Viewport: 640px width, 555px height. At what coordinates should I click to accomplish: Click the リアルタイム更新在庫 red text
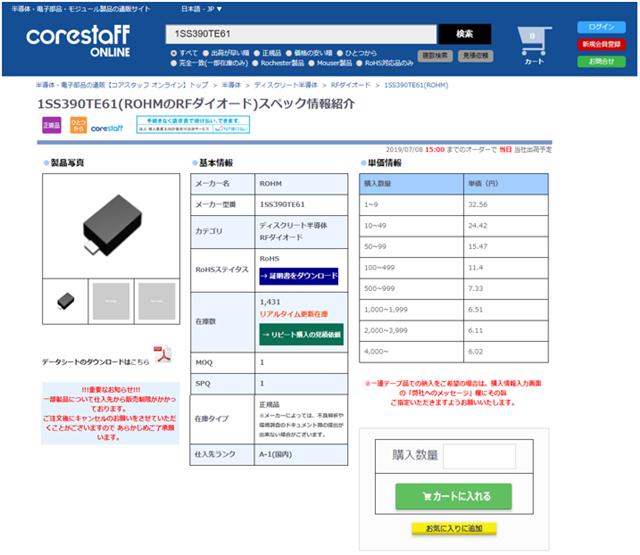point(294,314)
